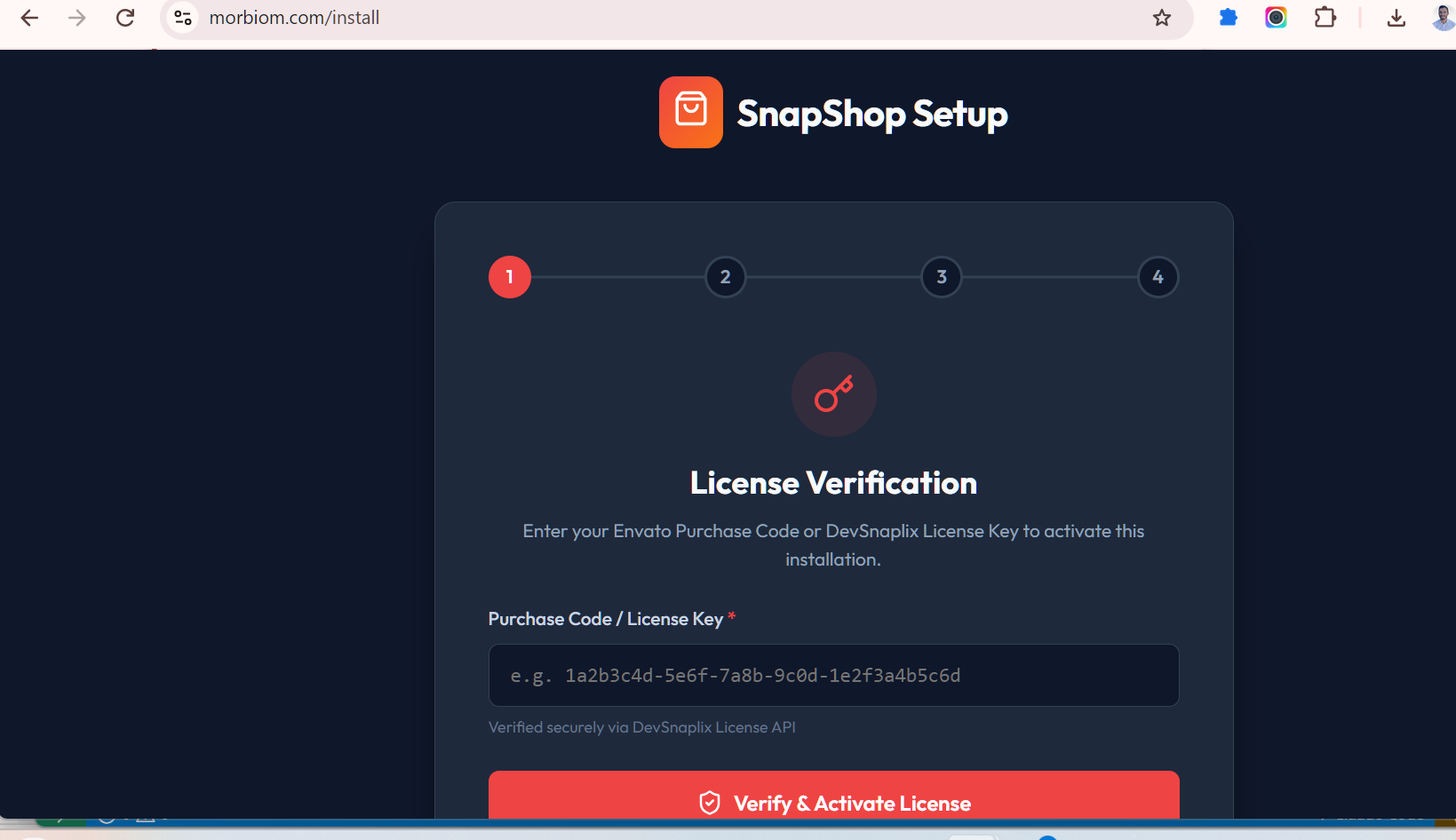Open the blue puzzle extension icon

1229,17
